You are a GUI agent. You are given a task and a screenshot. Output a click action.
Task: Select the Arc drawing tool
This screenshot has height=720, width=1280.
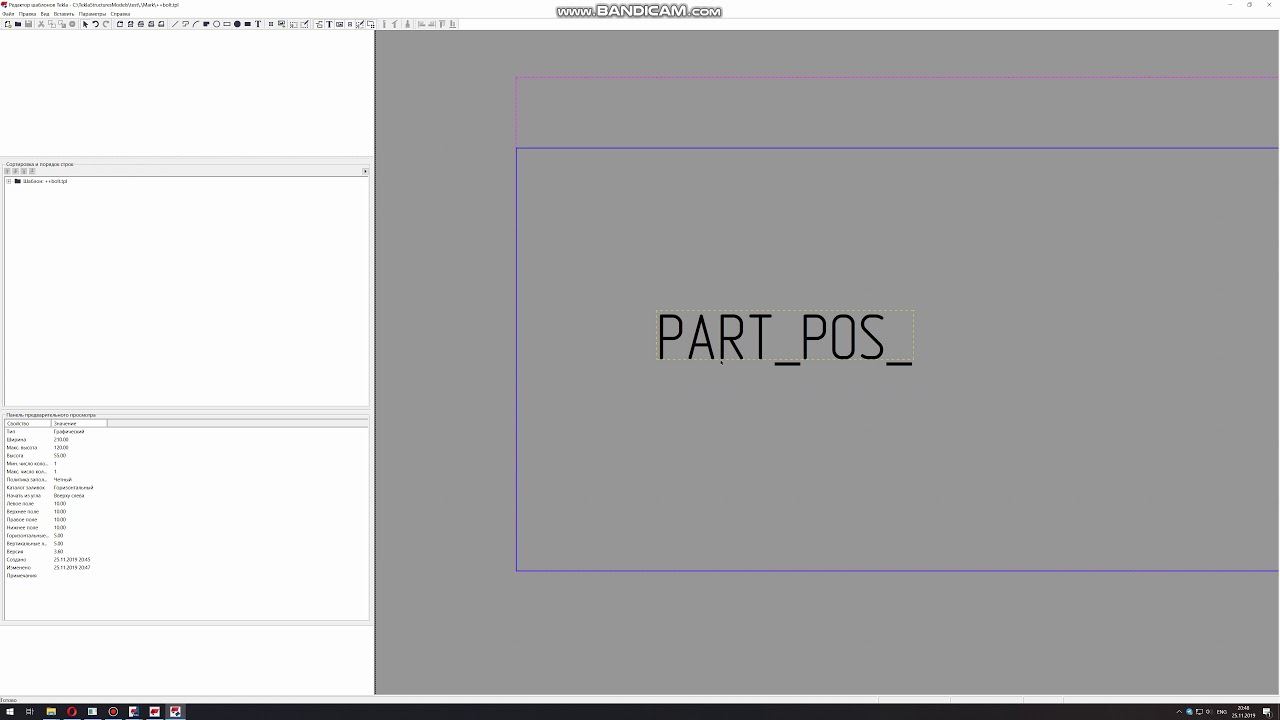[x=196, y=24]
